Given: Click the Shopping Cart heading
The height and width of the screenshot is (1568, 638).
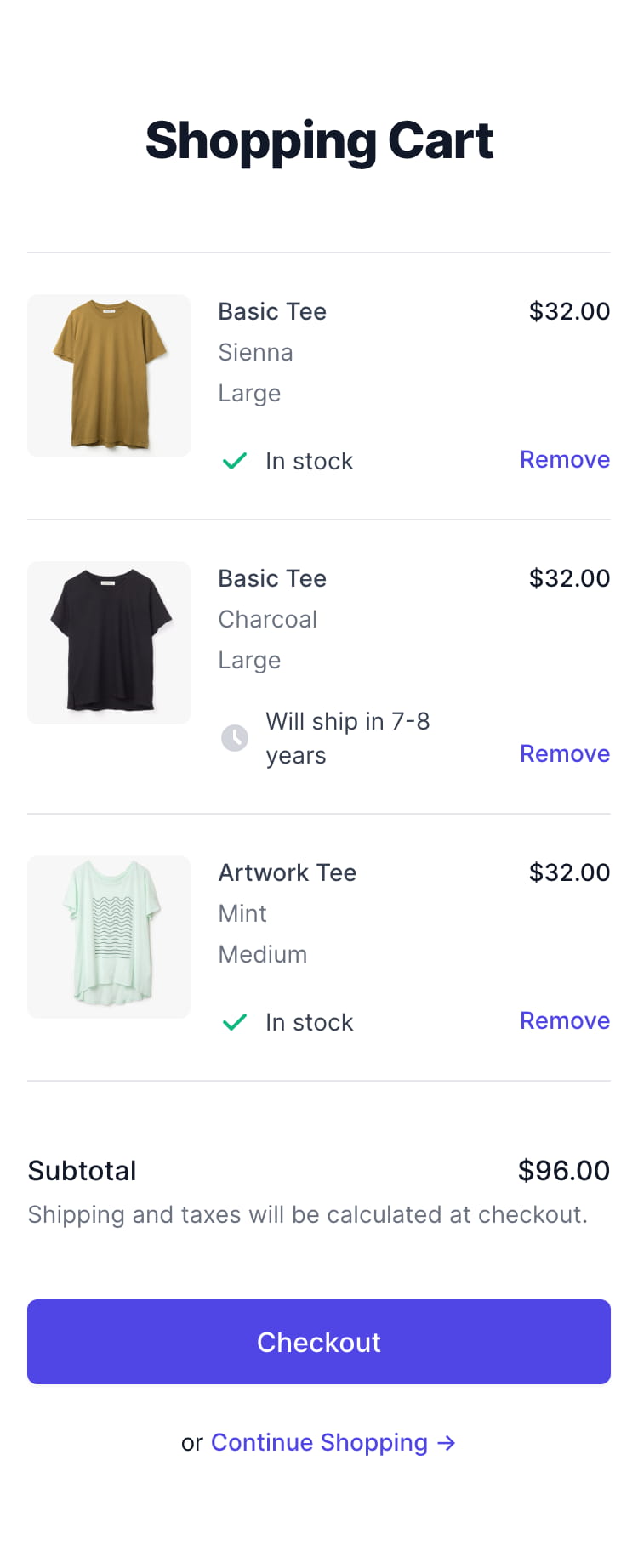Looking at the screenshot, I should (319, 140).
